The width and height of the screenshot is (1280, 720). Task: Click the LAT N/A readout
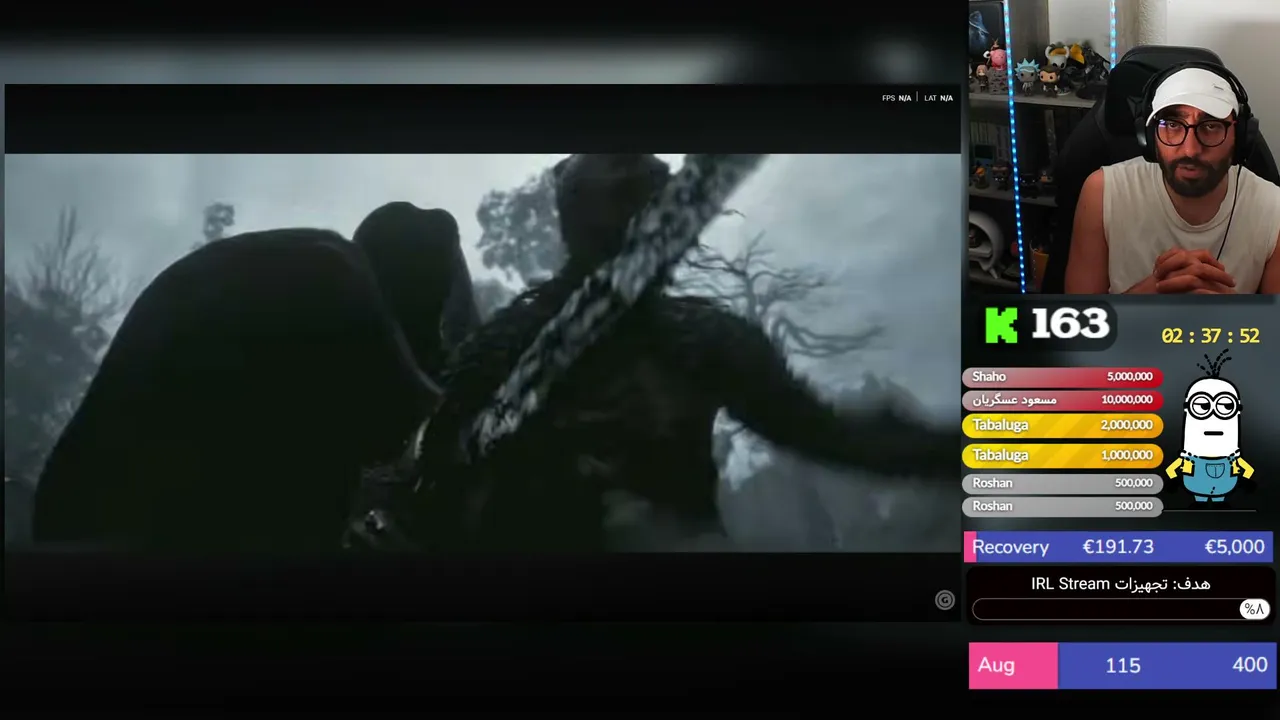click(x=938, y=98)
